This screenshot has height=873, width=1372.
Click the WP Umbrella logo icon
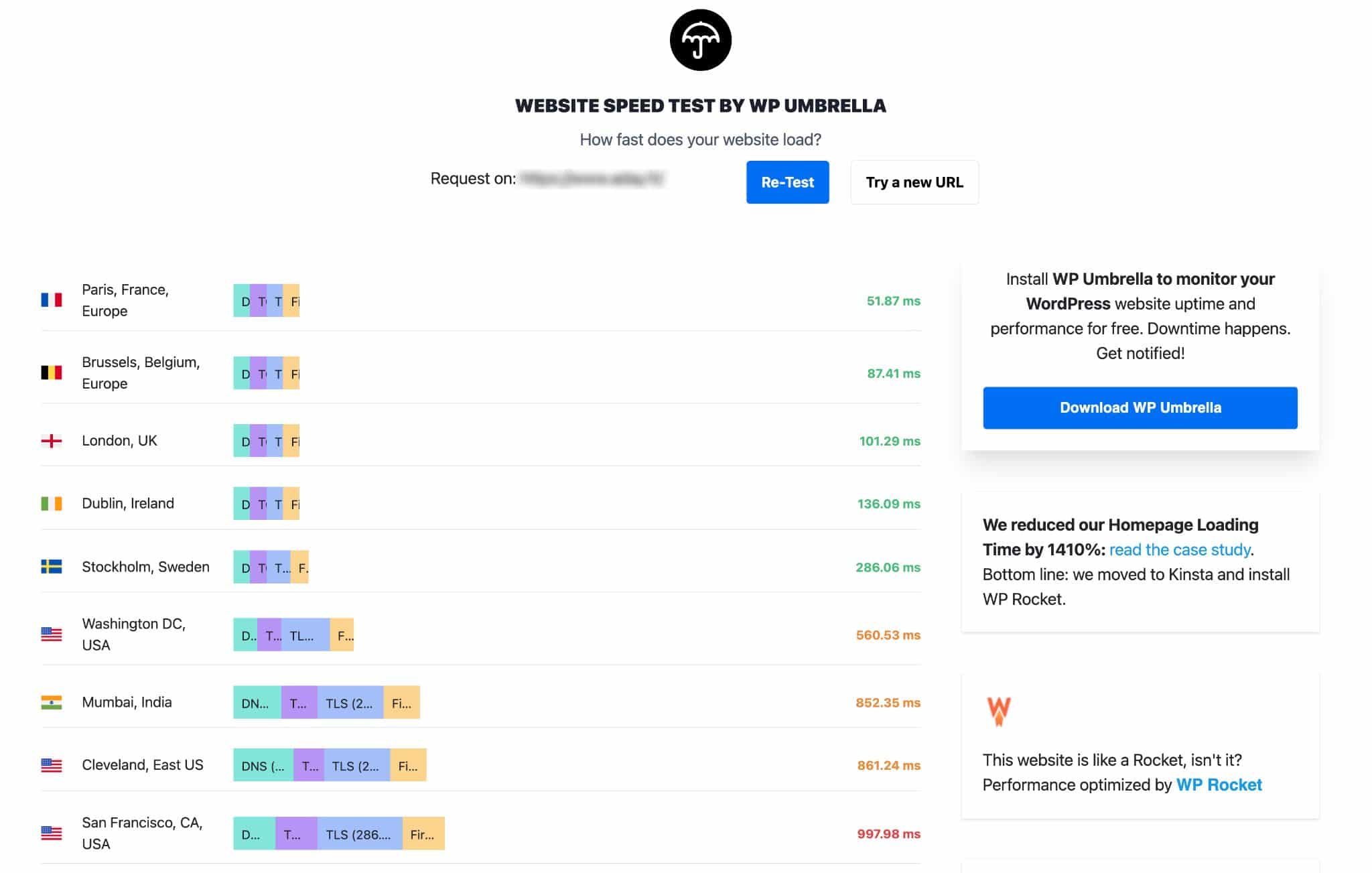pyautogui.click(x=700, y=40)
